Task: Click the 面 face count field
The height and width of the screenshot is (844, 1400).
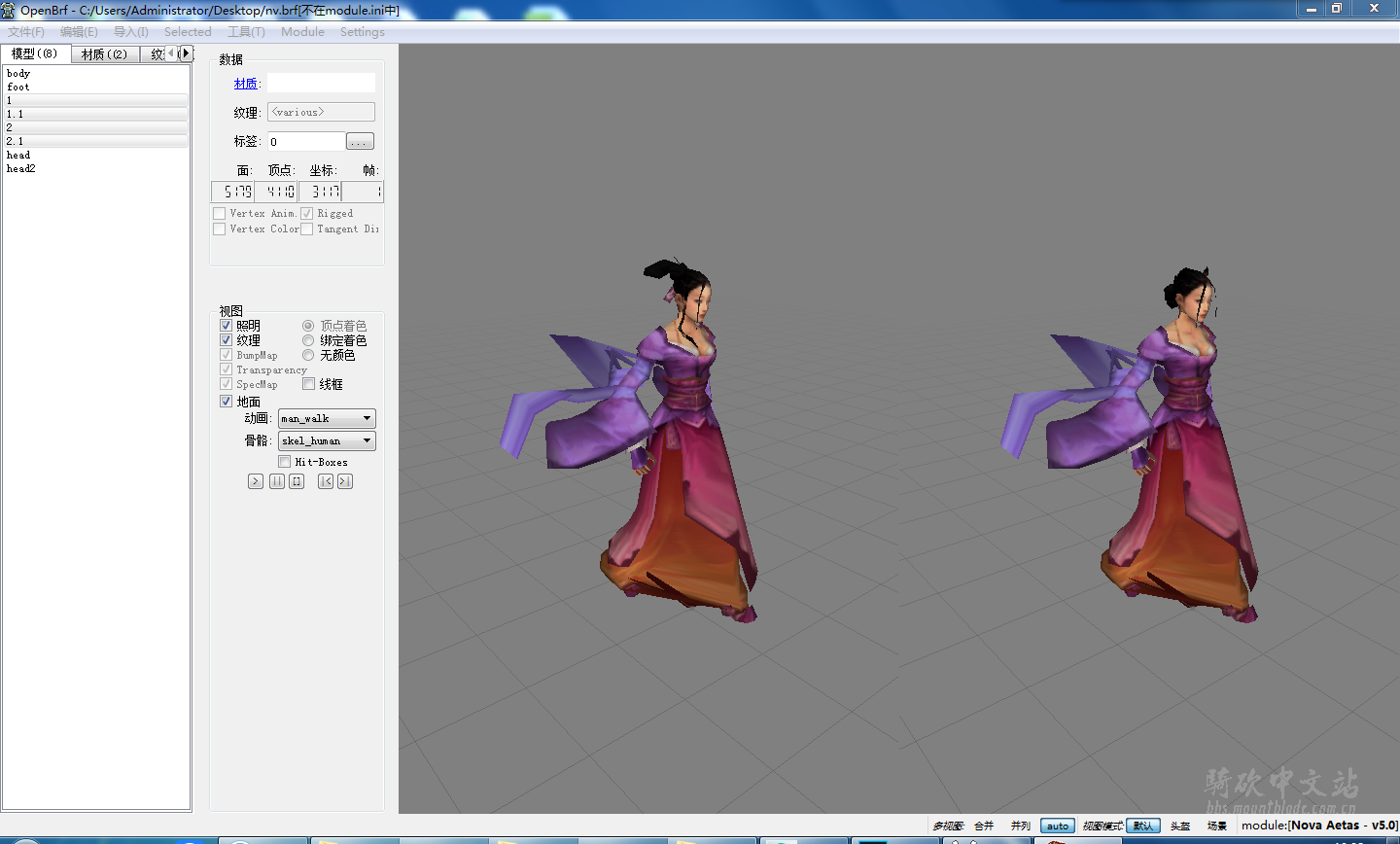Action: (x=233, y=192)
